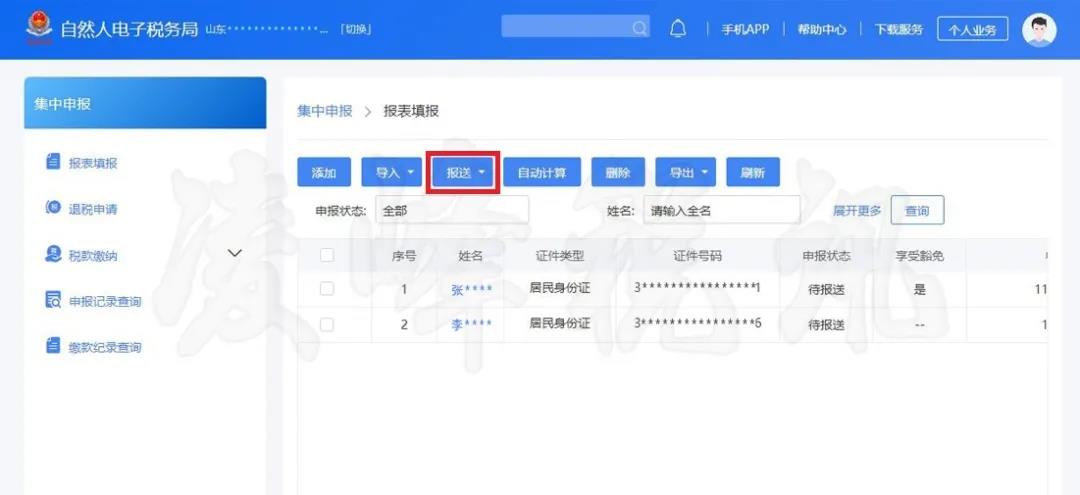Open 退税申请 in the sidebar
This screenshot has width=1080, height=495.
click(x=93, y=209)
